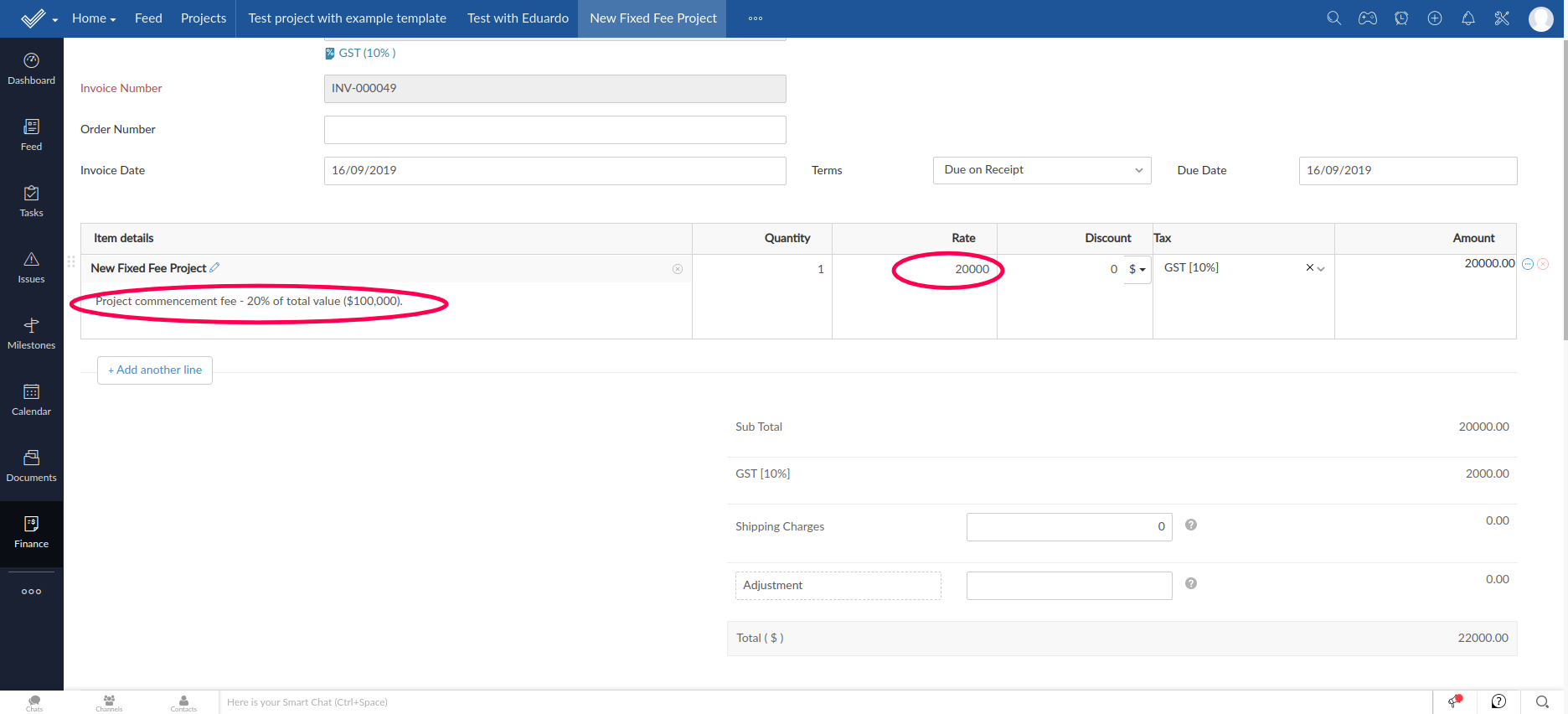Click the Order Number field

click(554, 130)
